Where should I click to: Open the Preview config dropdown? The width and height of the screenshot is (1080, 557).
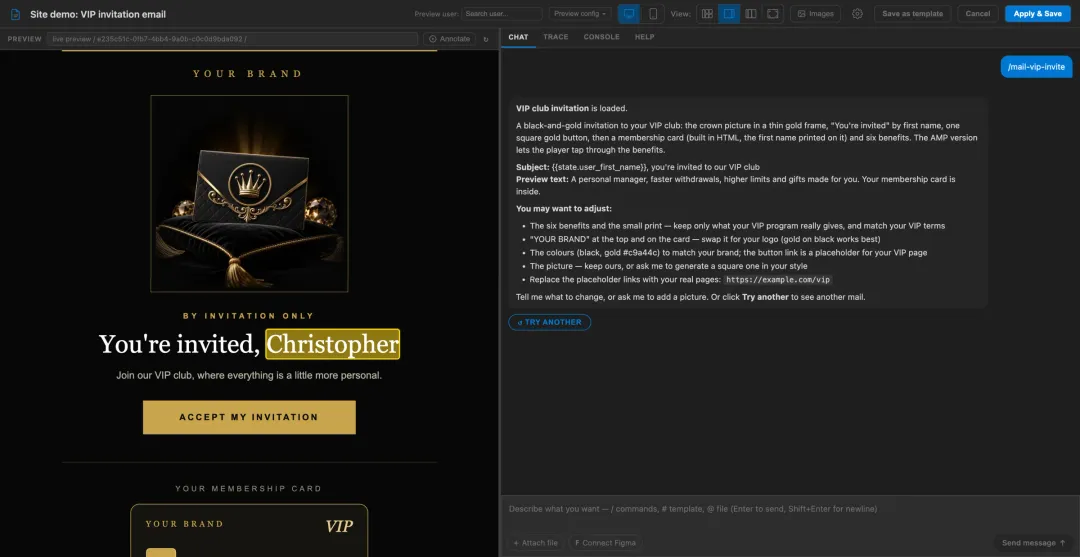(580, 14)
